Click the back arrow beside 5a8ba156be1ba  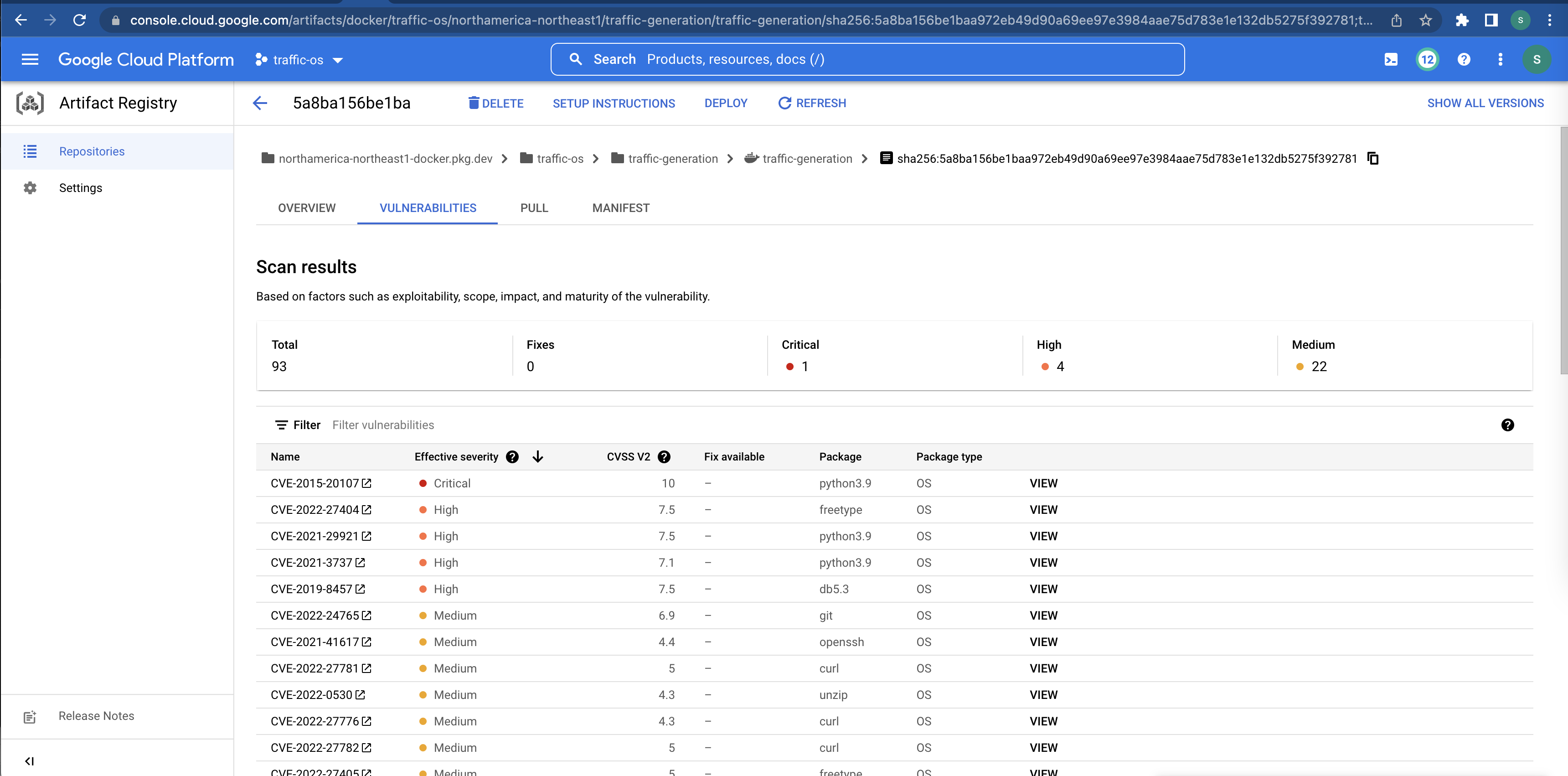260,103
